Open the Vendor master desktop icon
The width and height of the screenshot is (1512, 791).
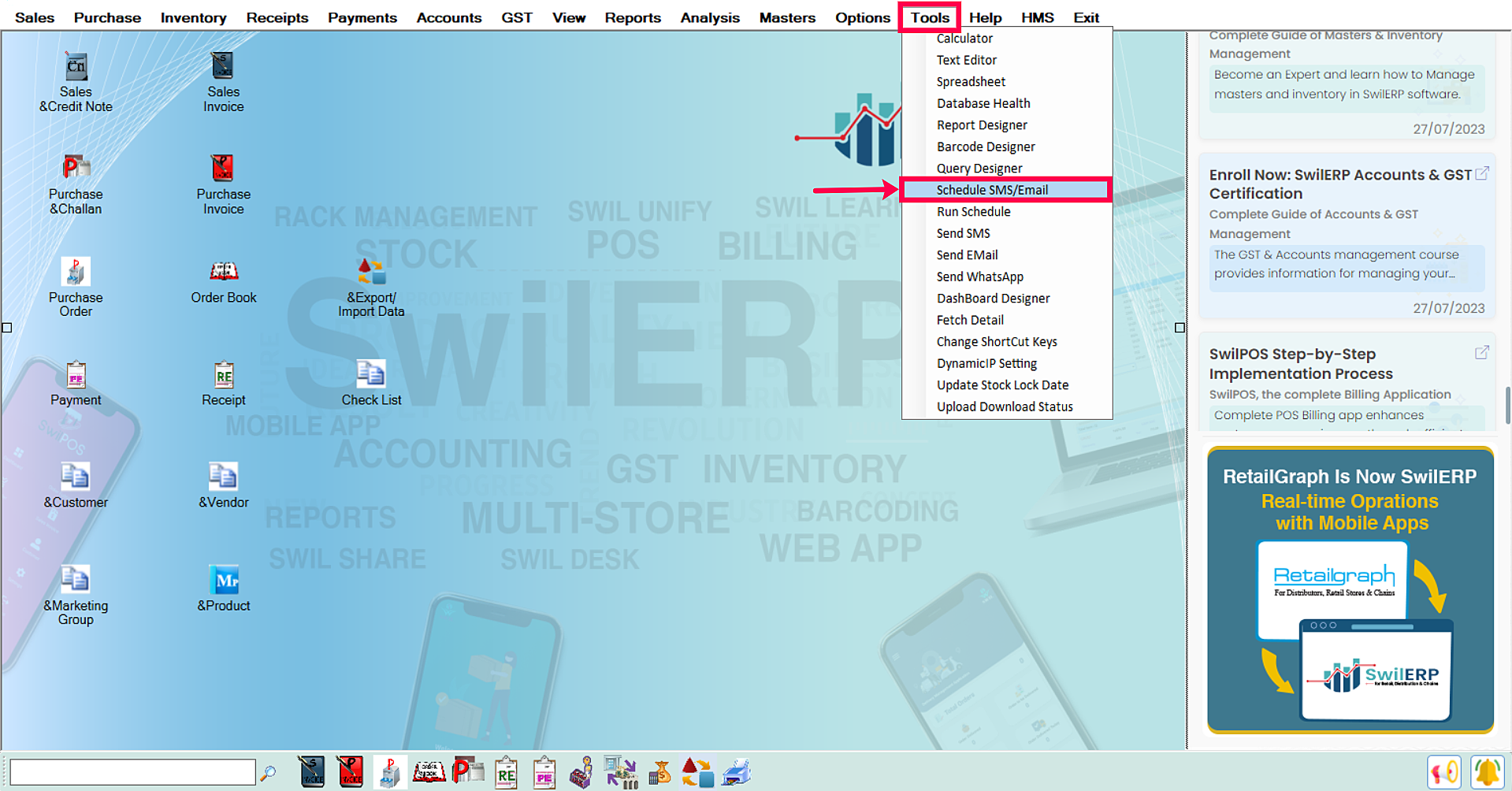pyautogui.click(x=223, y=486)
